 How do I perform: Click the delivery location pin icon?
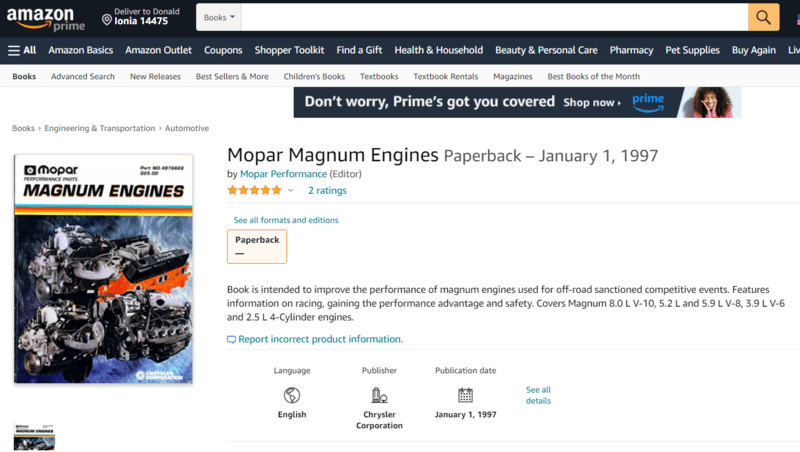coord(107,20)
